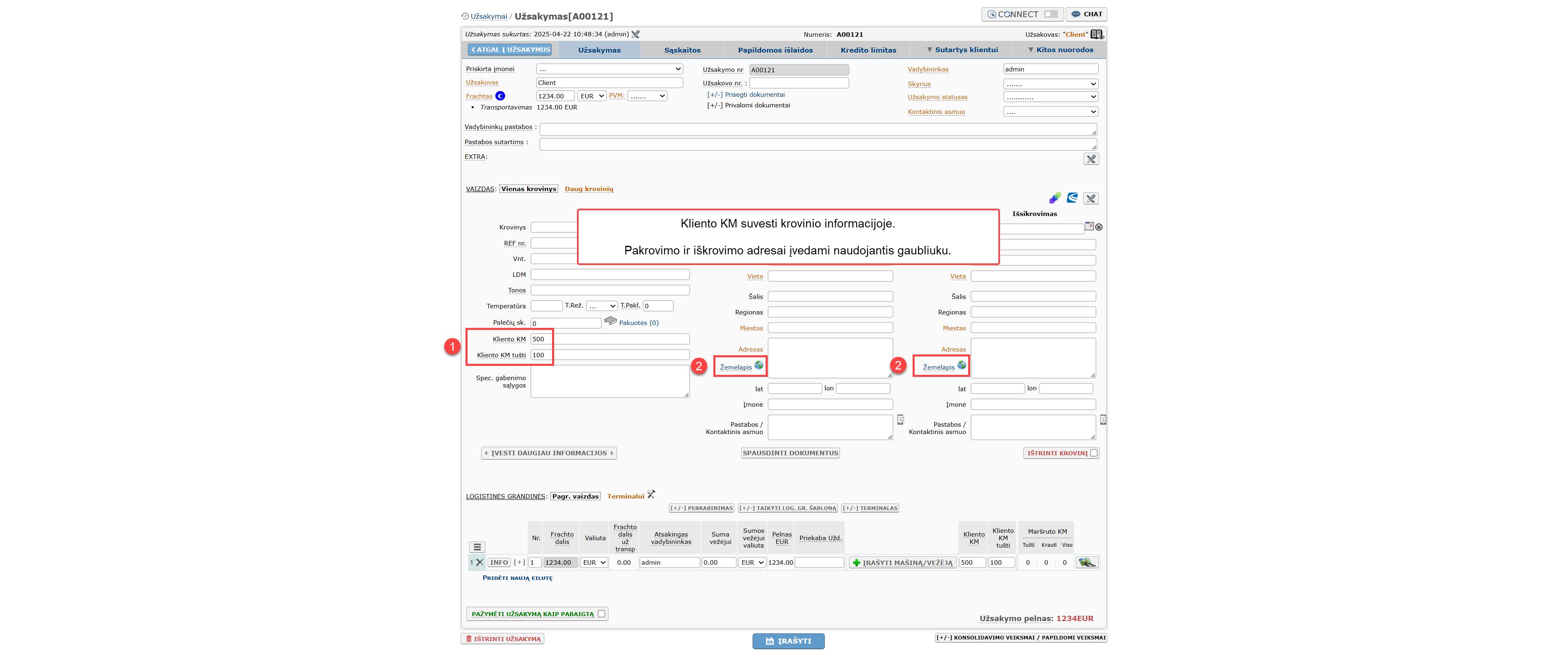The width and height of the screenshot is (1568, 666).
Task: Click the tools icon above Išsikrovimas section
Action: (x=1091, y=199)
